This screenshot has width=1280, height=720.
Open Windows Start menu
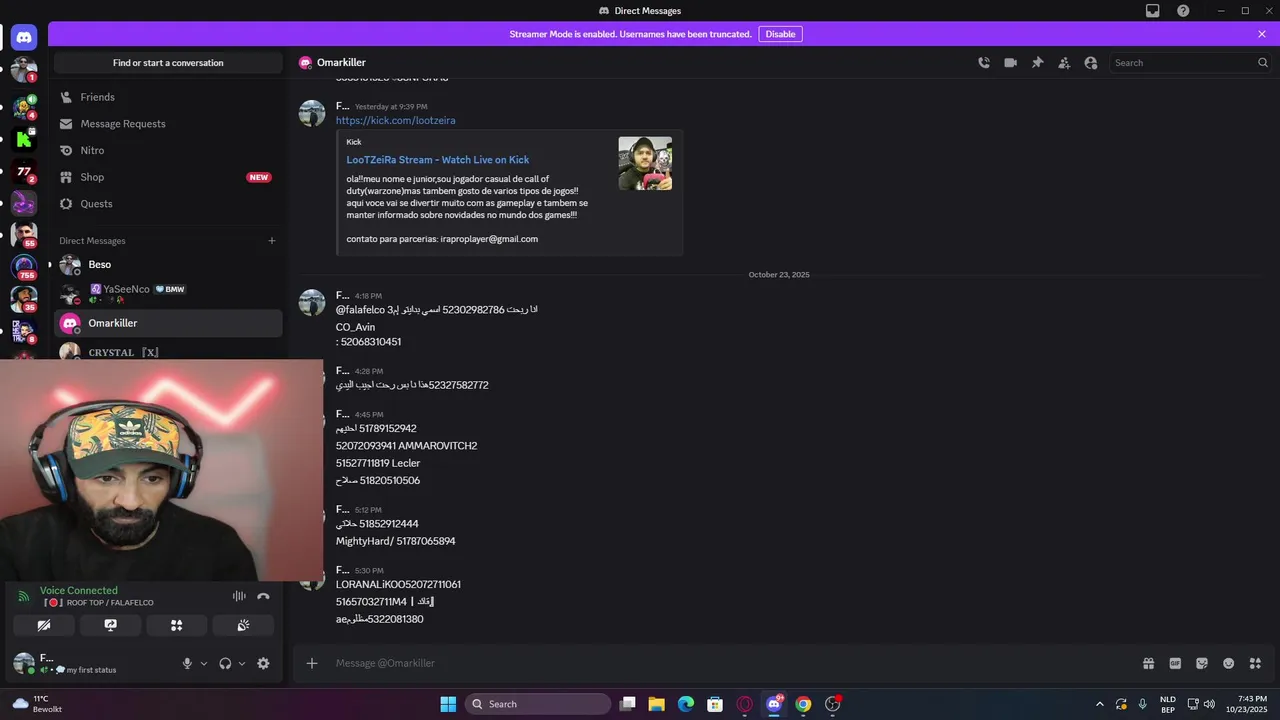tap(448, 704)
